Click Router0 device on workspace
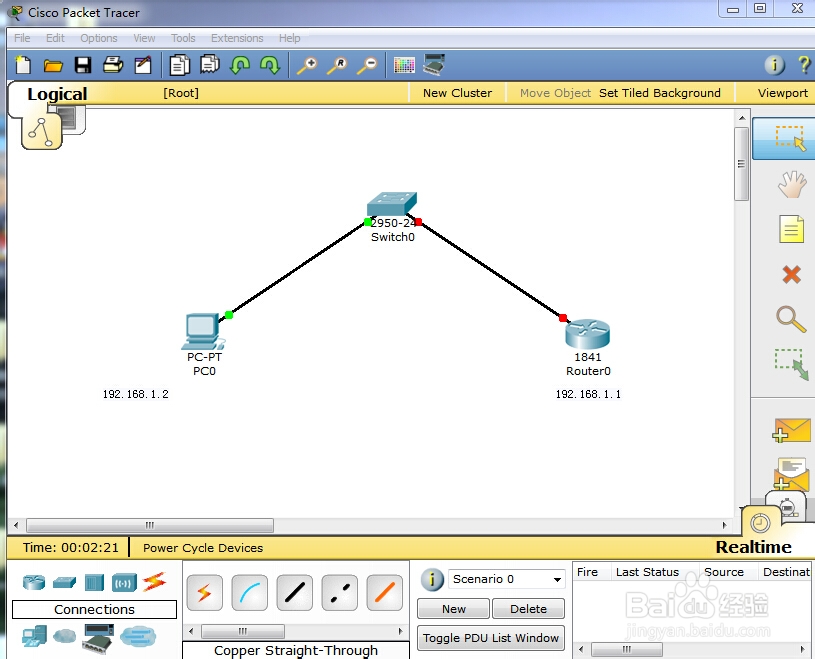The width and height of the screenshot is (815, 659). tap(587, 334)
